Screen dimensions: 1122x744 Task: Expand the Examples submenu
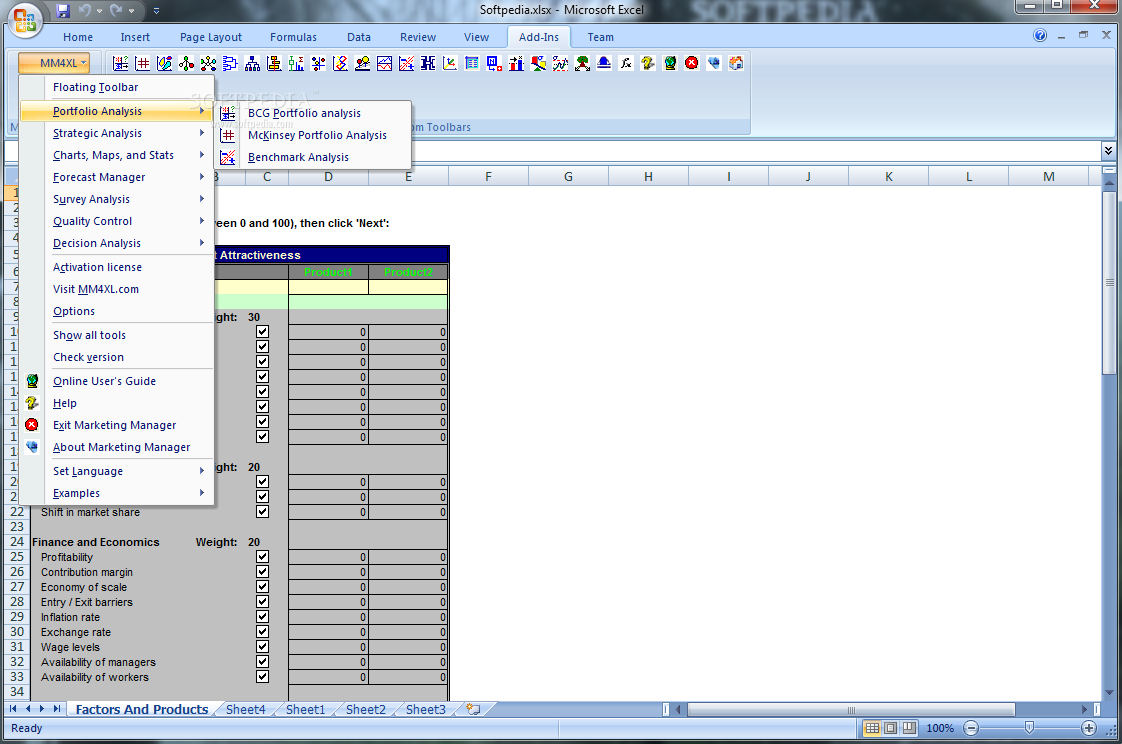click(x=117, y=493)
